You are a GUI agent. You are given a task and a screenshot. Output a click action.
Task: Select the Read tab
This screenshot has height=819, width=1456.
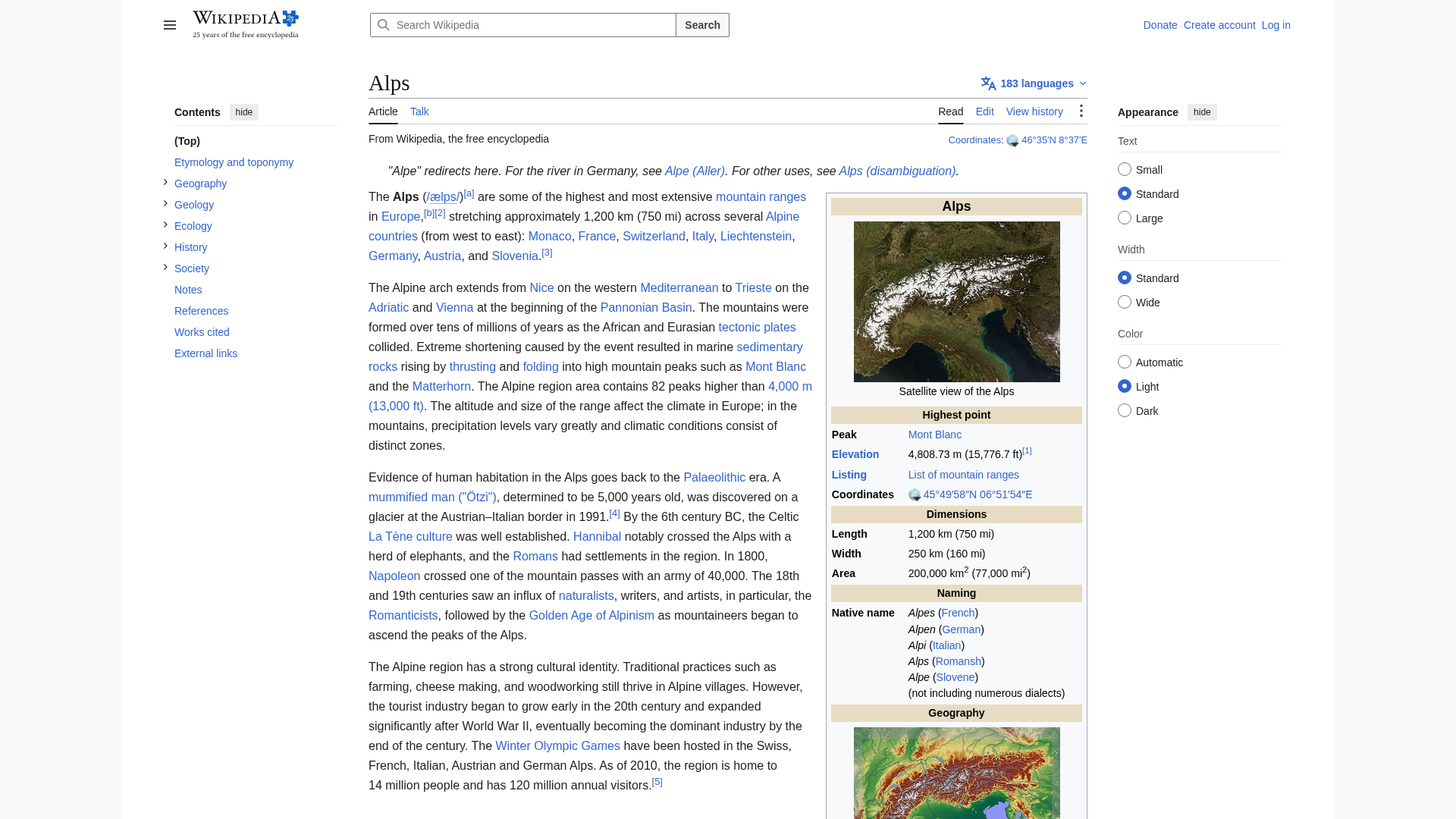pyautogui.click(x=950, y=111)
